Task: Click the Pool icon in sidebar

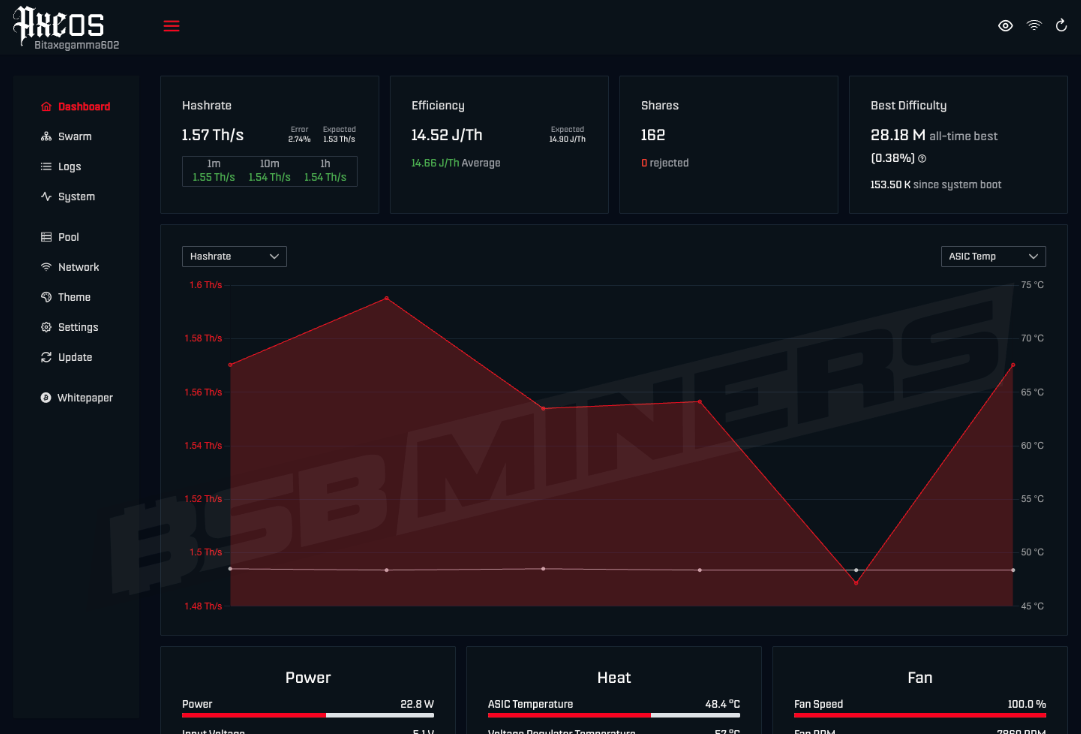Action: coord(46,237)
